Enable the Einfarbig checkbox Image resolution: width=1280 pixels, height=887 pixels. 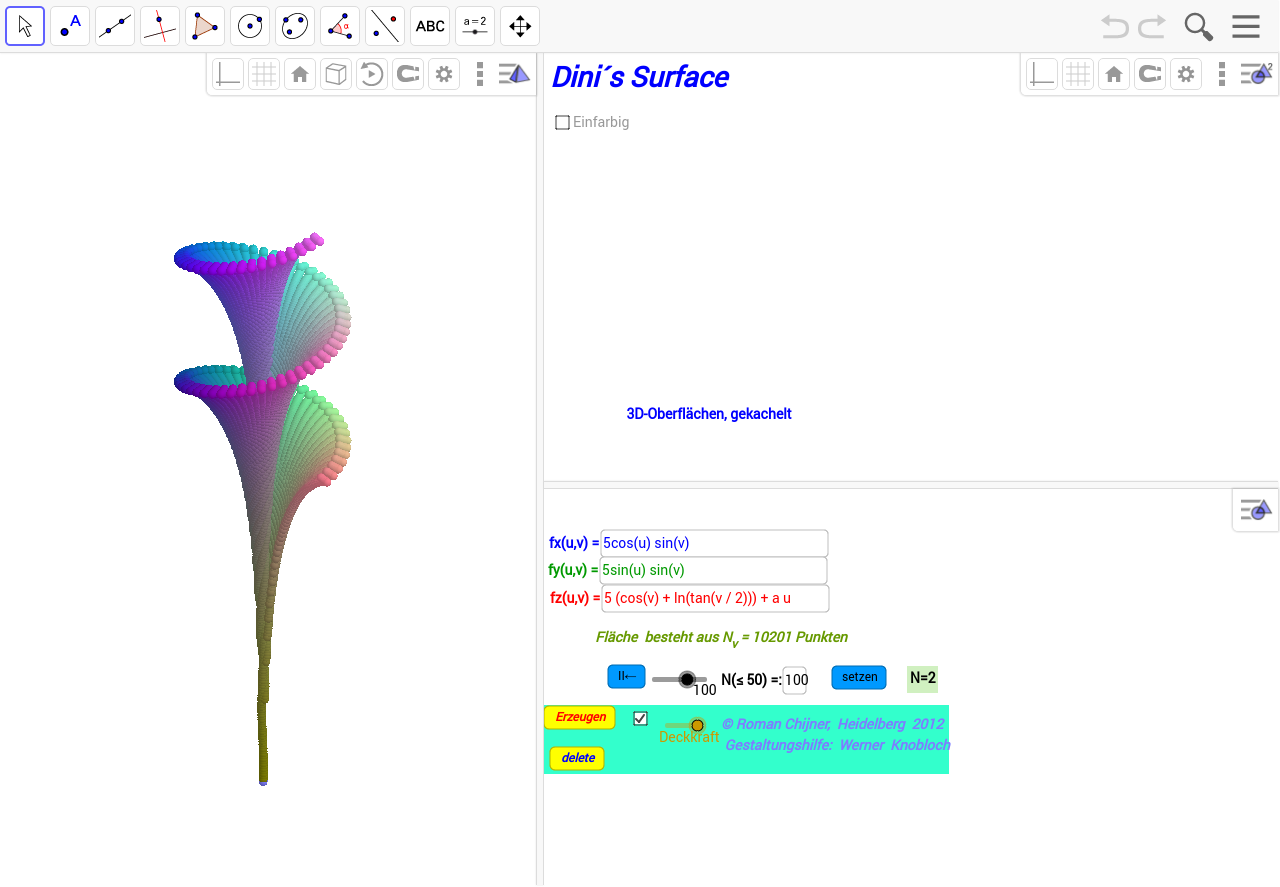coord(562,122)
